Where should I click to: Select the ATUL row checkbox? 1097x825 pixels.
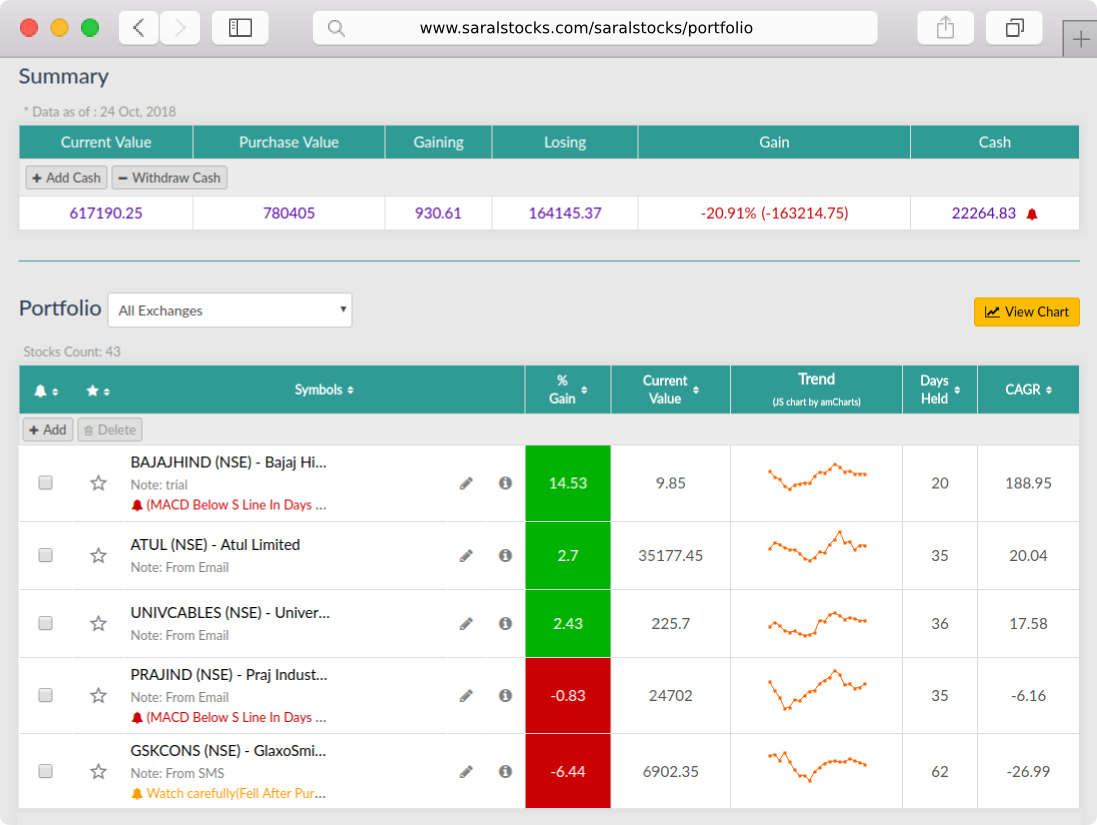(45, 555)
